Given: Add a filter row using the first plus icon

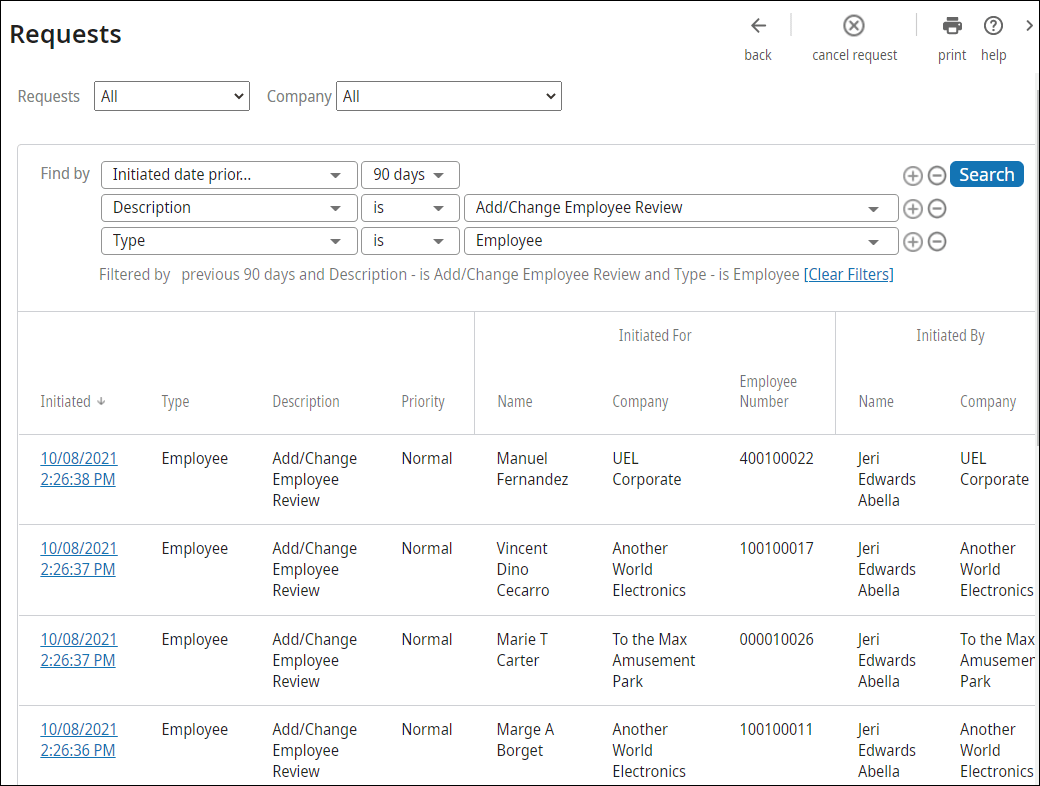Looking at the screenshot, I should [x=913, y=175].
